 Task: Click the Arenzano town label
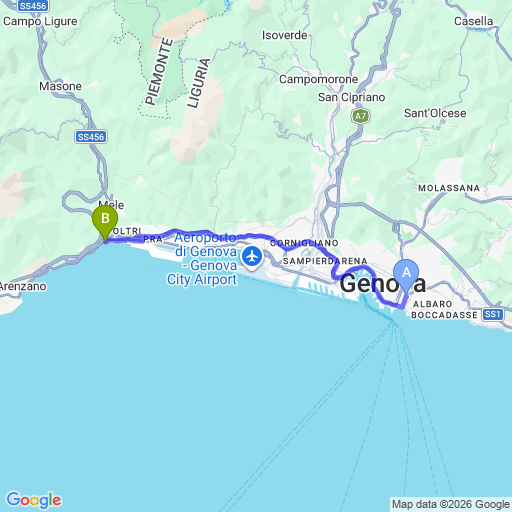click(x=23, y=286)
